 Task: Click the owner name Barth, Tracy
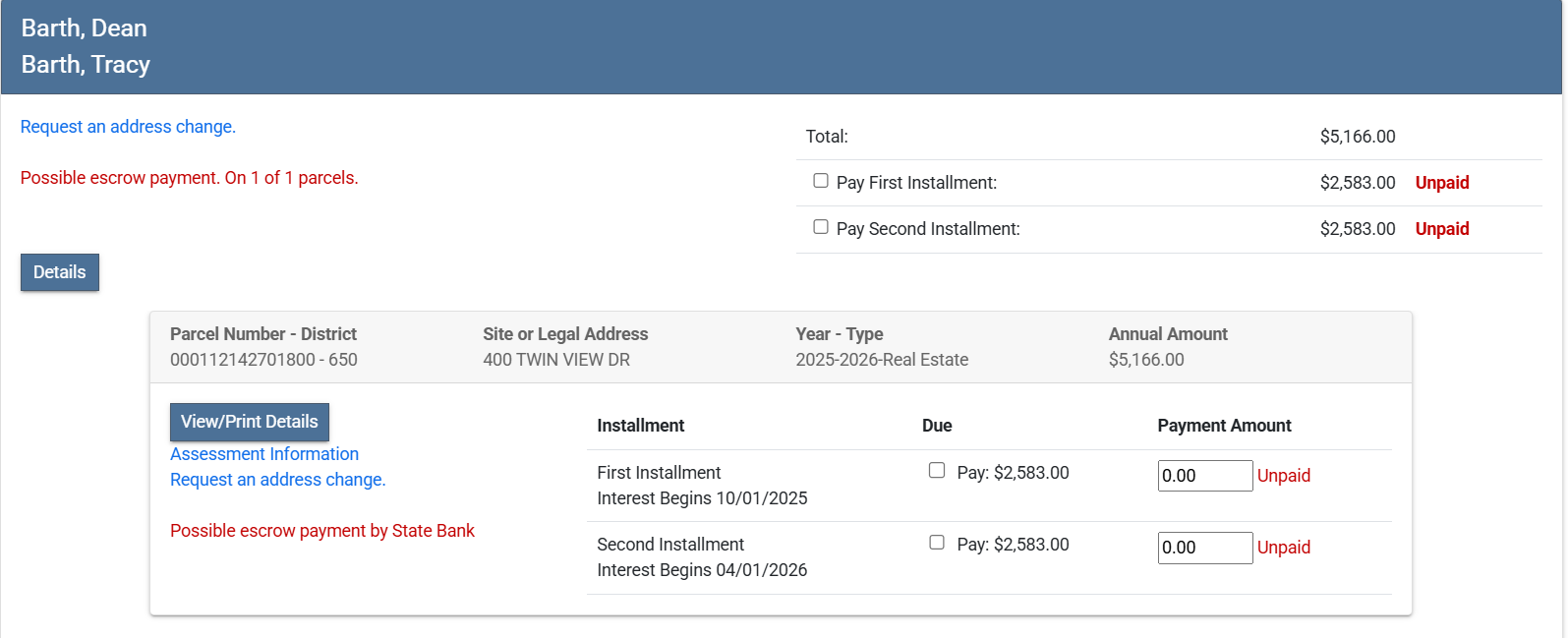[x=87, y=65]
